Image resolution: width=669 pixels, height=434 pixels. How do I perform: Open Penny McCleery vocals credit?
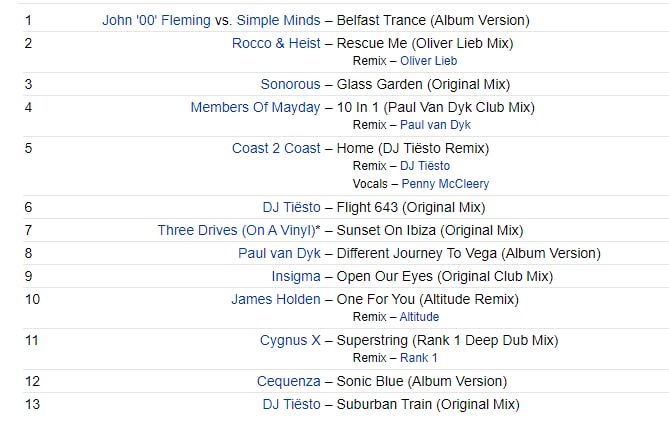(445, 184)
